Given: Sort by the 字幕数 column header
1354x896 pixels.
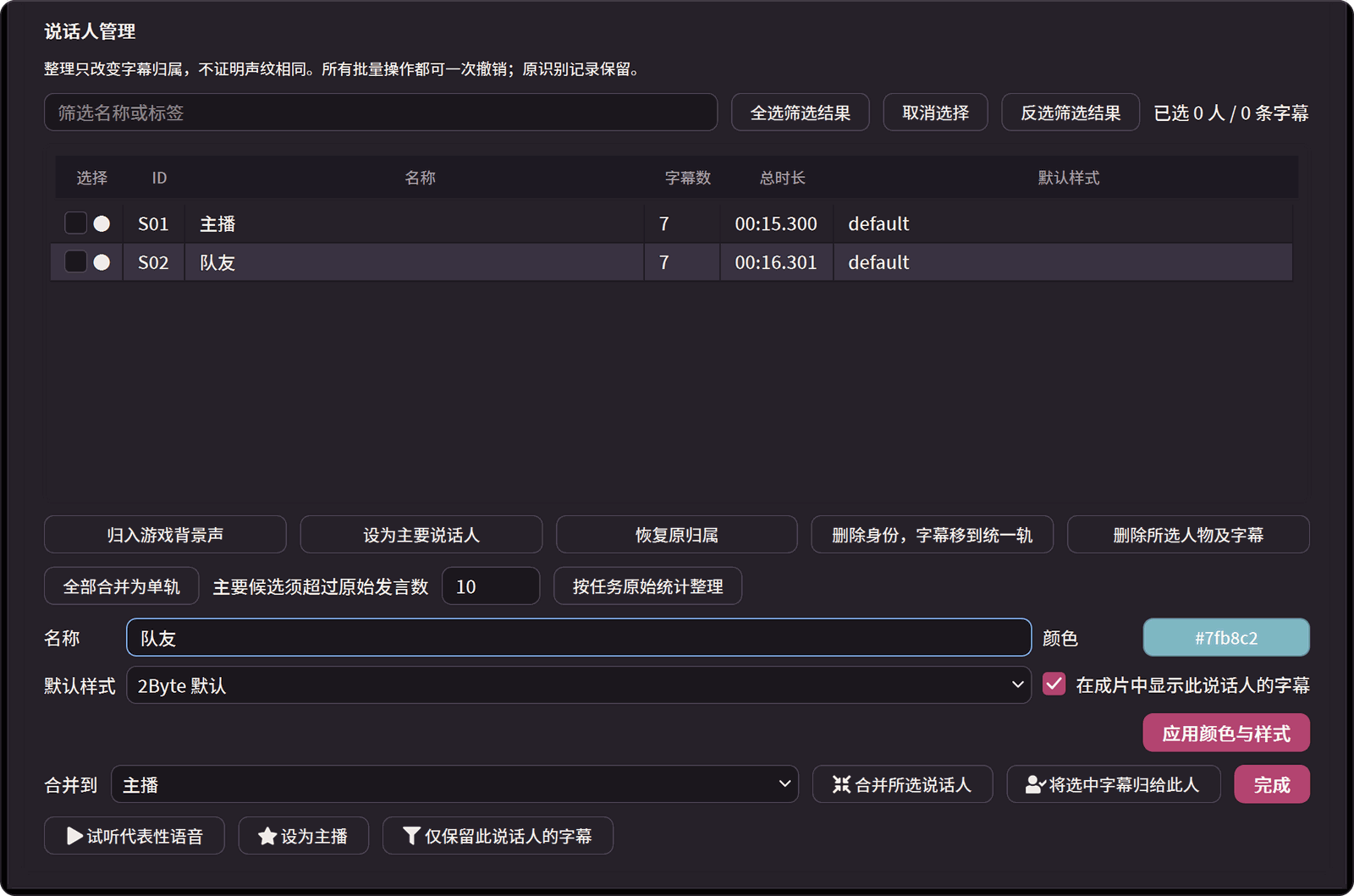Looking at the screenshot, I should click(x=688, y=178).
